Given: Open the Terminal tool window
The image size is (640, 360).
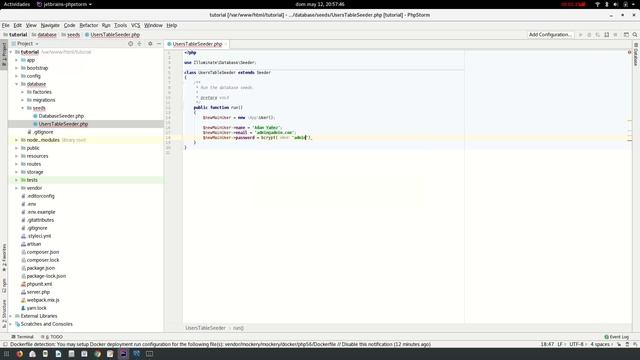Looking at the screenshot, I should click(22, 337).
